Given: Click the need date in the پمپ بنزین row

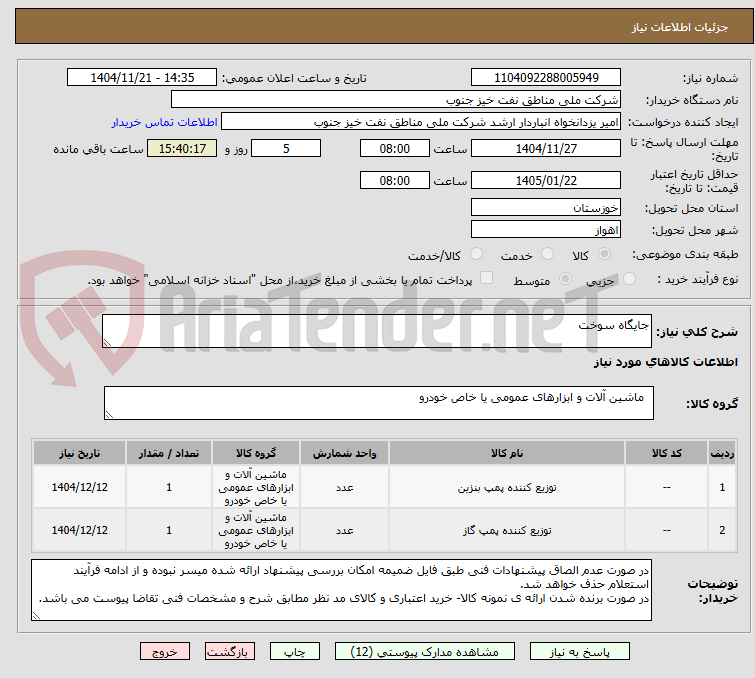Looking at the screenshot, I should click(79, 487).
